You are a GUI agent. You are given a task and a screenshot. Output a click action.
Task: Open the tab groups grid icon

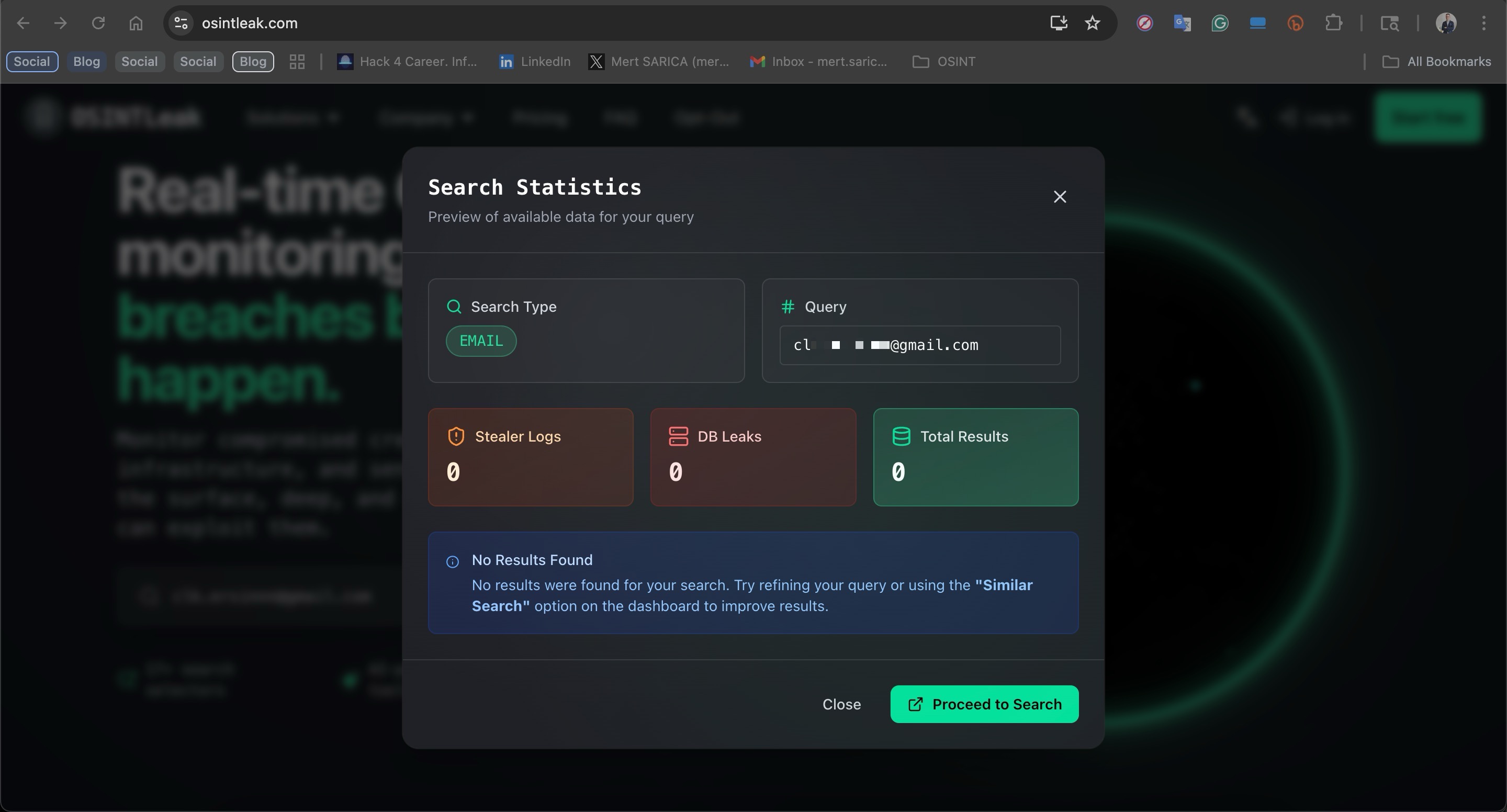(297, 61)
